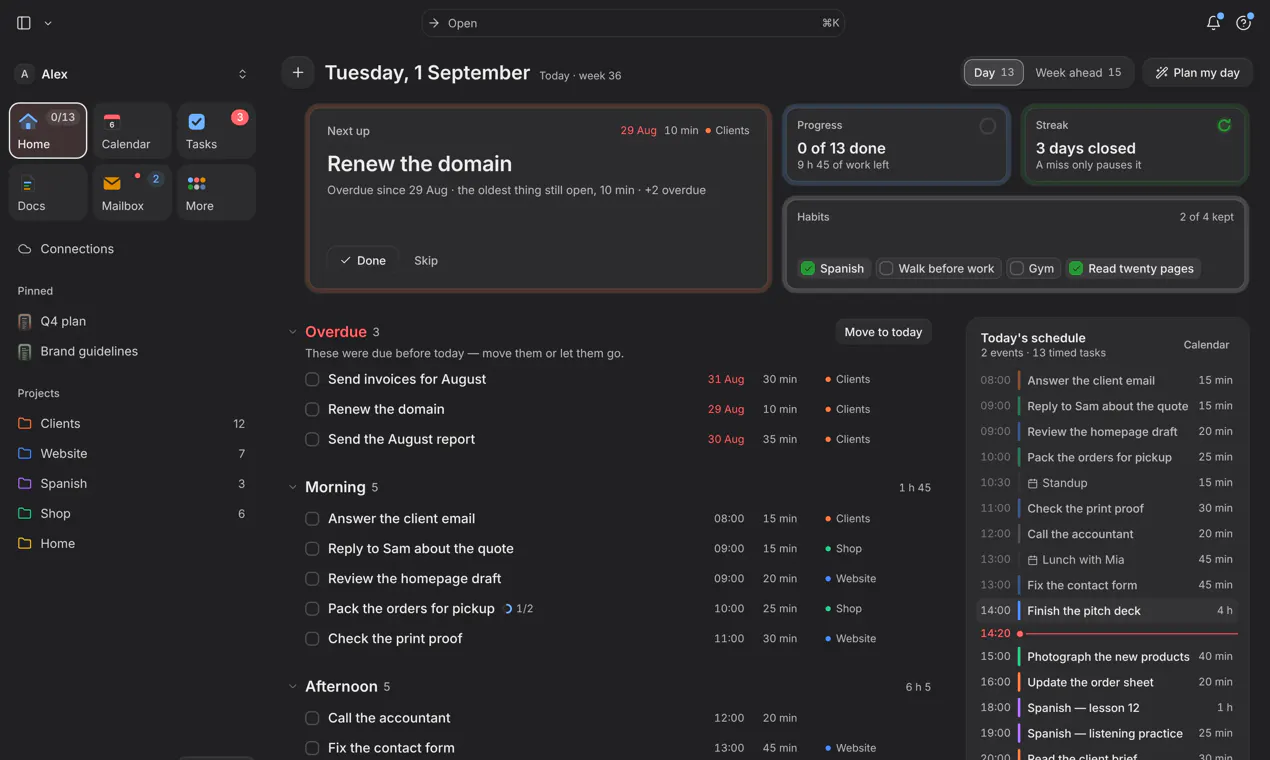The width and height of the screenshot is (1270, 760).
Task: Switch to the Day view tab
Action: pyautogui.click(x=993, y=72)
